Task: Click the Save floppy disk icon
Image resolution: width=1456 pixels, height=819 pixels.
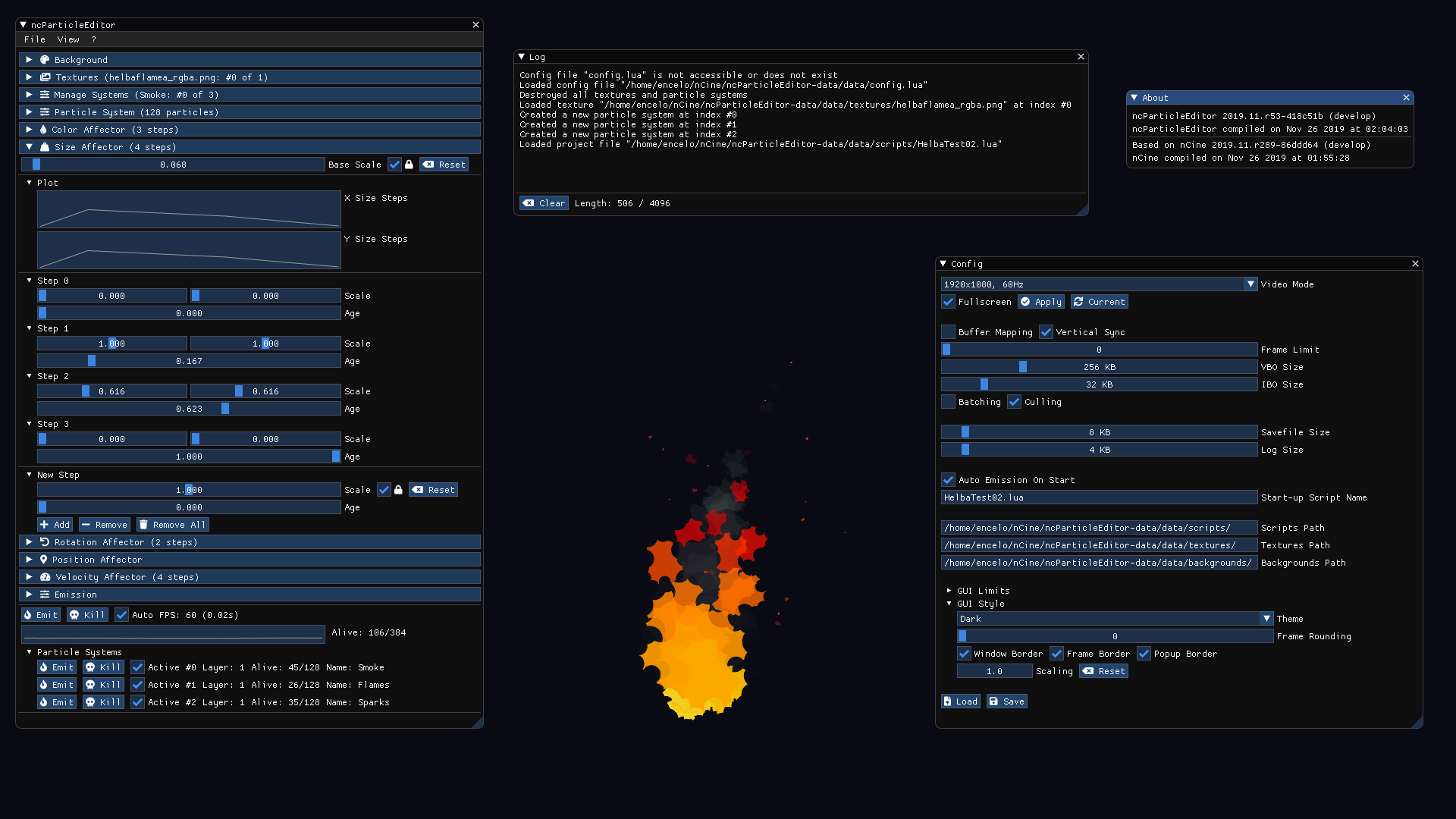Action: coord(993,701)
